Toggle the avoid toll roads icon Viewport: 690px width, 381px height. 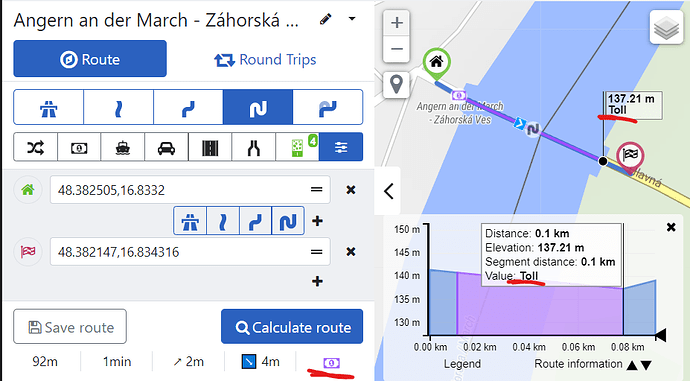tap(79, 147)
